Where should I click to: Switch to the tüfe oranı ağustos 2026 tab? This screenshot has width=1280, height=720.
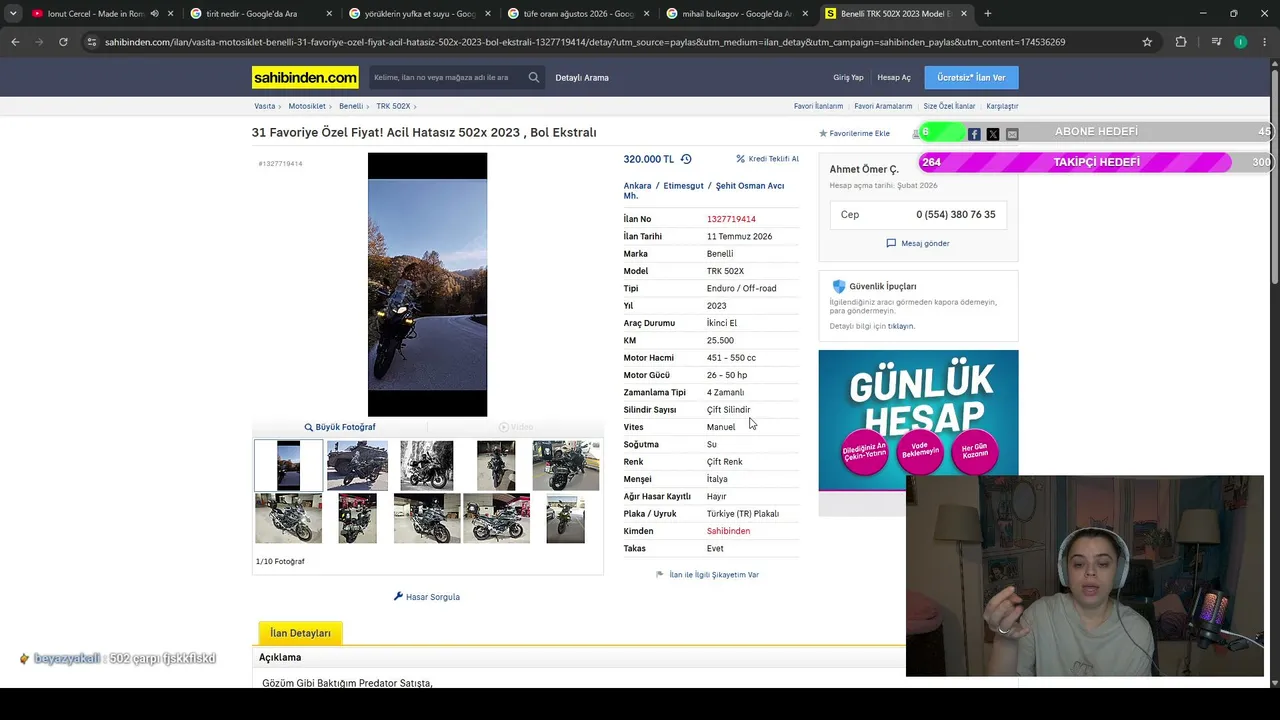pyautogui.click(x=577, y=14)
